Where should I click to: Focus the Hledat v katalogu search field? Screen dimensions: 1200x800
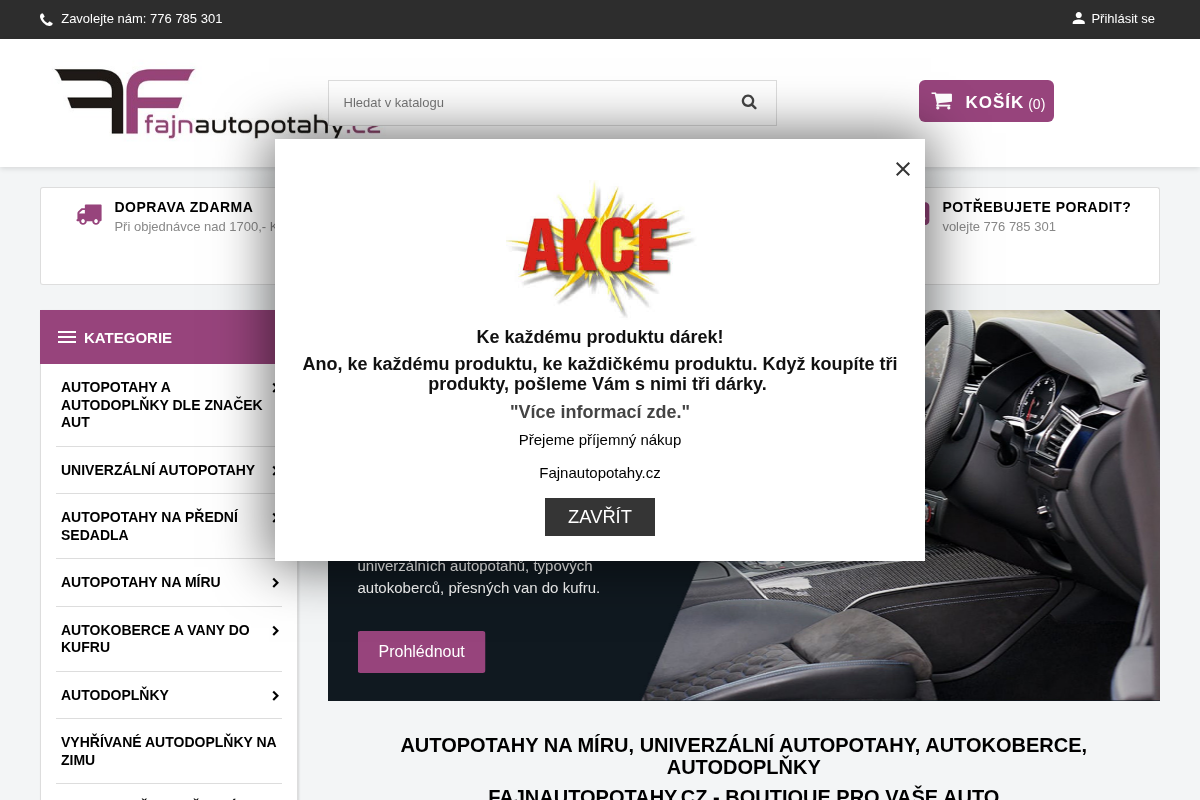[552, 103]
